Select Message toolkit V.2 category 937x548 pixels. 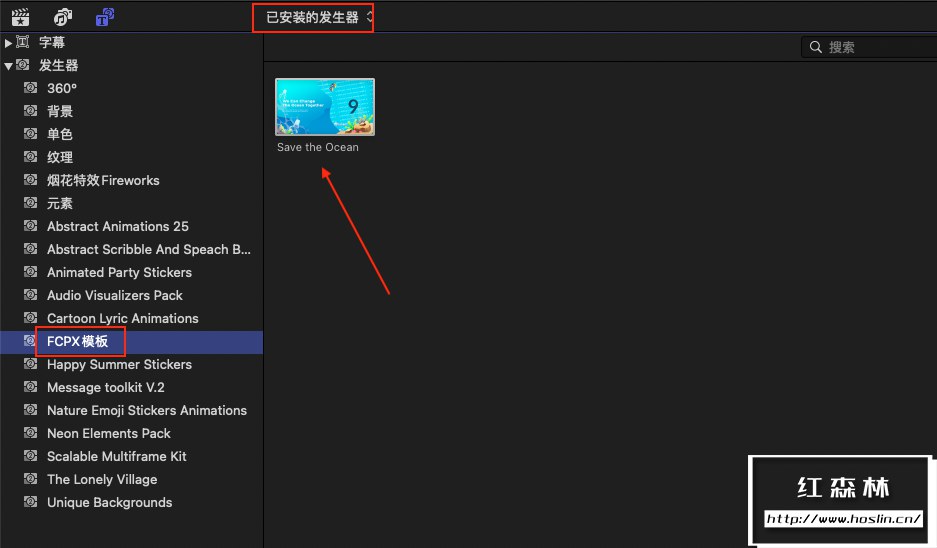131,387
